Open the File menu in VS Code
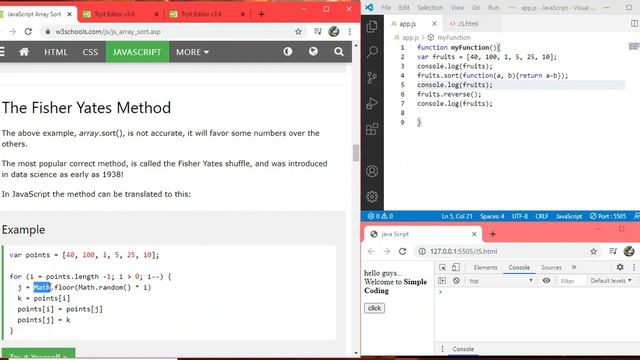This screenshot has height=360, width=640. pyautogui.click(x=386, y=7)
